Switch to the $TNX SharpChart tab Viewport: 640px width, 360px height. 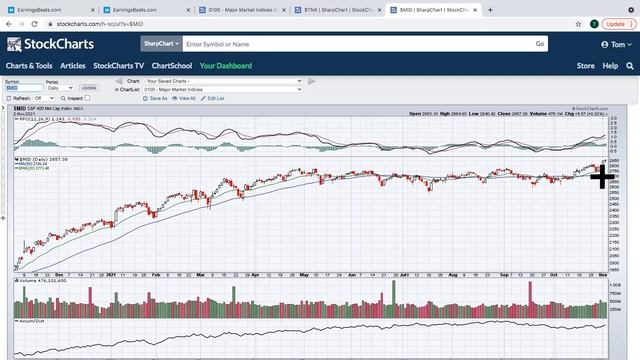(338, 10)
